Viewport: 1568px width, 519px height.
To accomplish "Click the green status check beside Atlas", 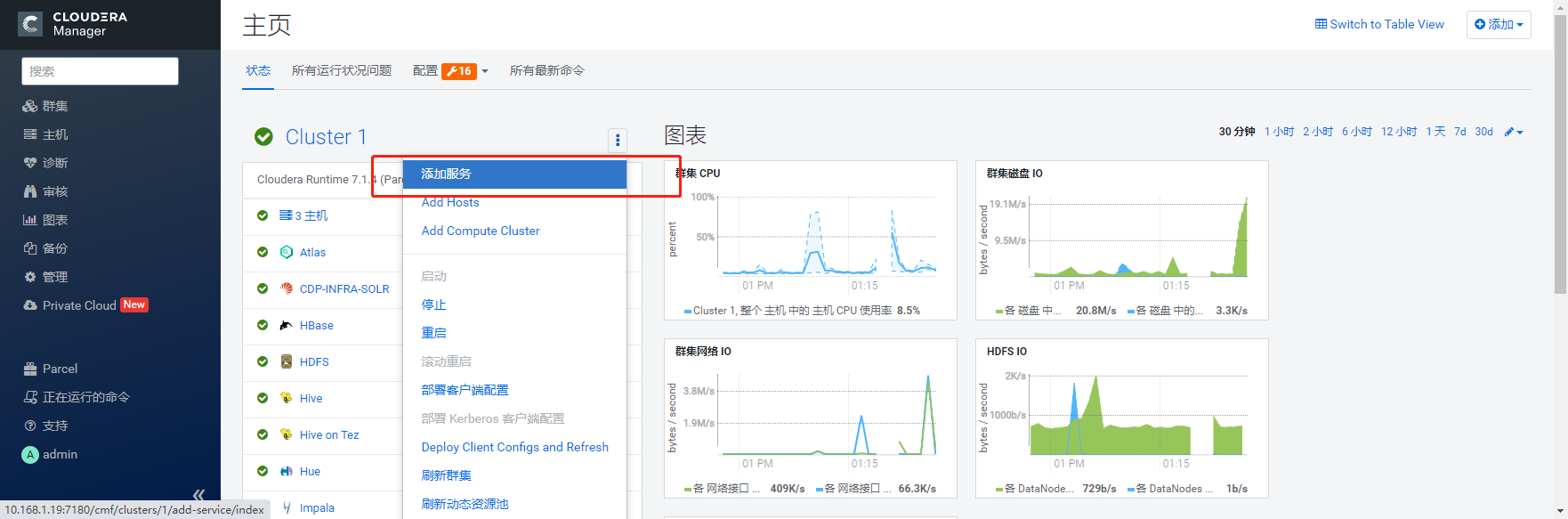I will (263, 252).
